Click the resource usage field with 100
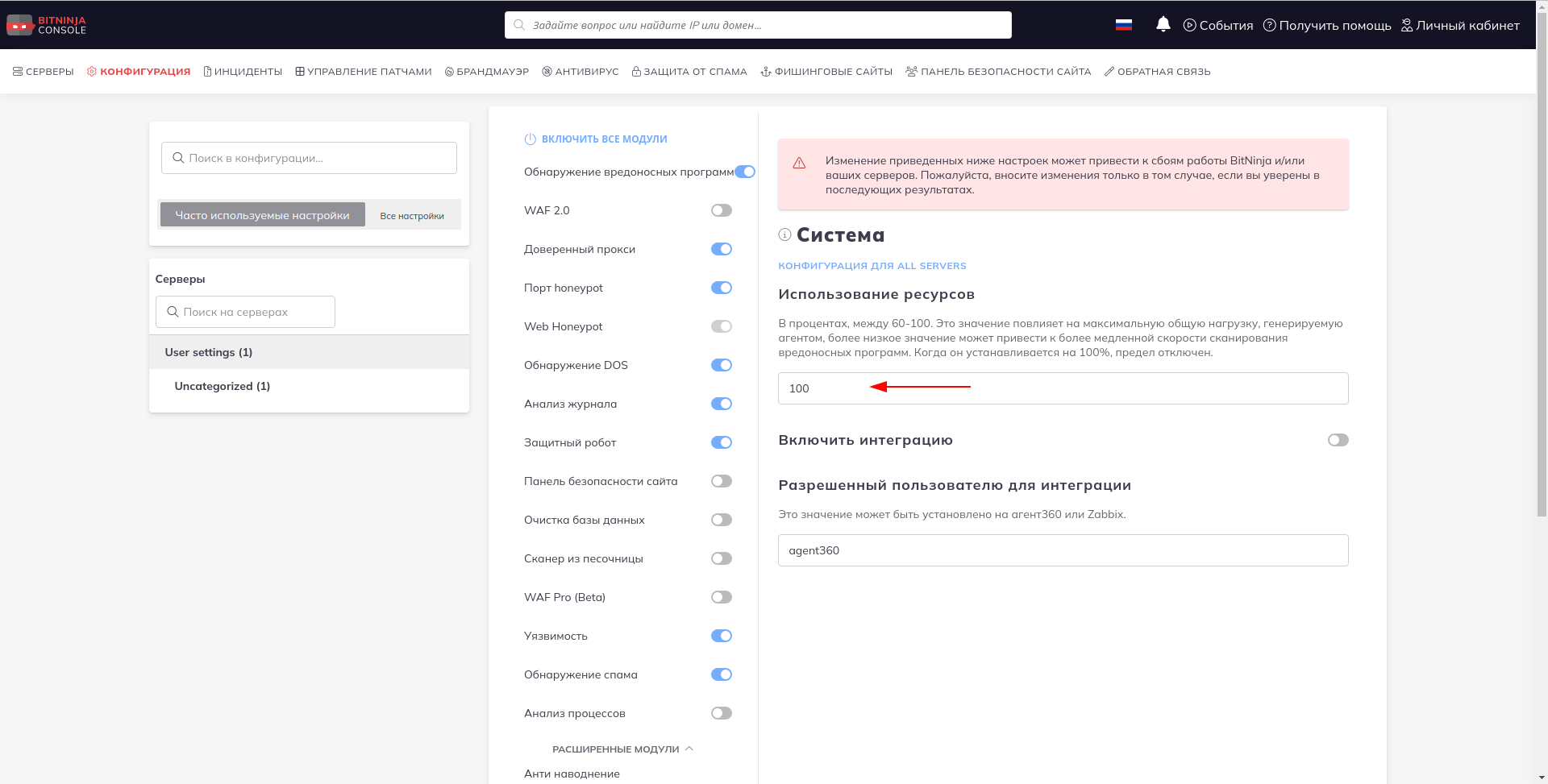 [1063, 388]
